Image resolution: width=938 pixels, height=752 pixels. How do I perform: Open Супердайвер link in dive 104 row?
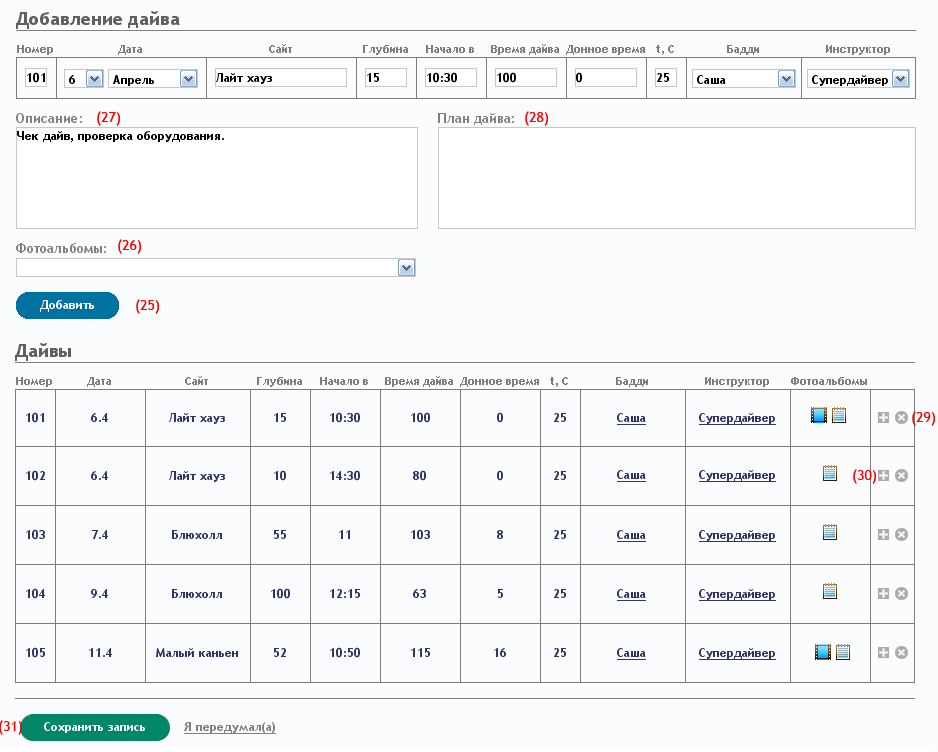[x=736, y=593]
